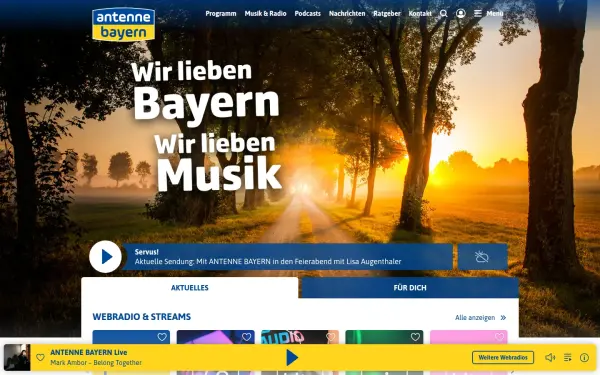
Task: Open the user account profile icon
Action: coord(461,13)
